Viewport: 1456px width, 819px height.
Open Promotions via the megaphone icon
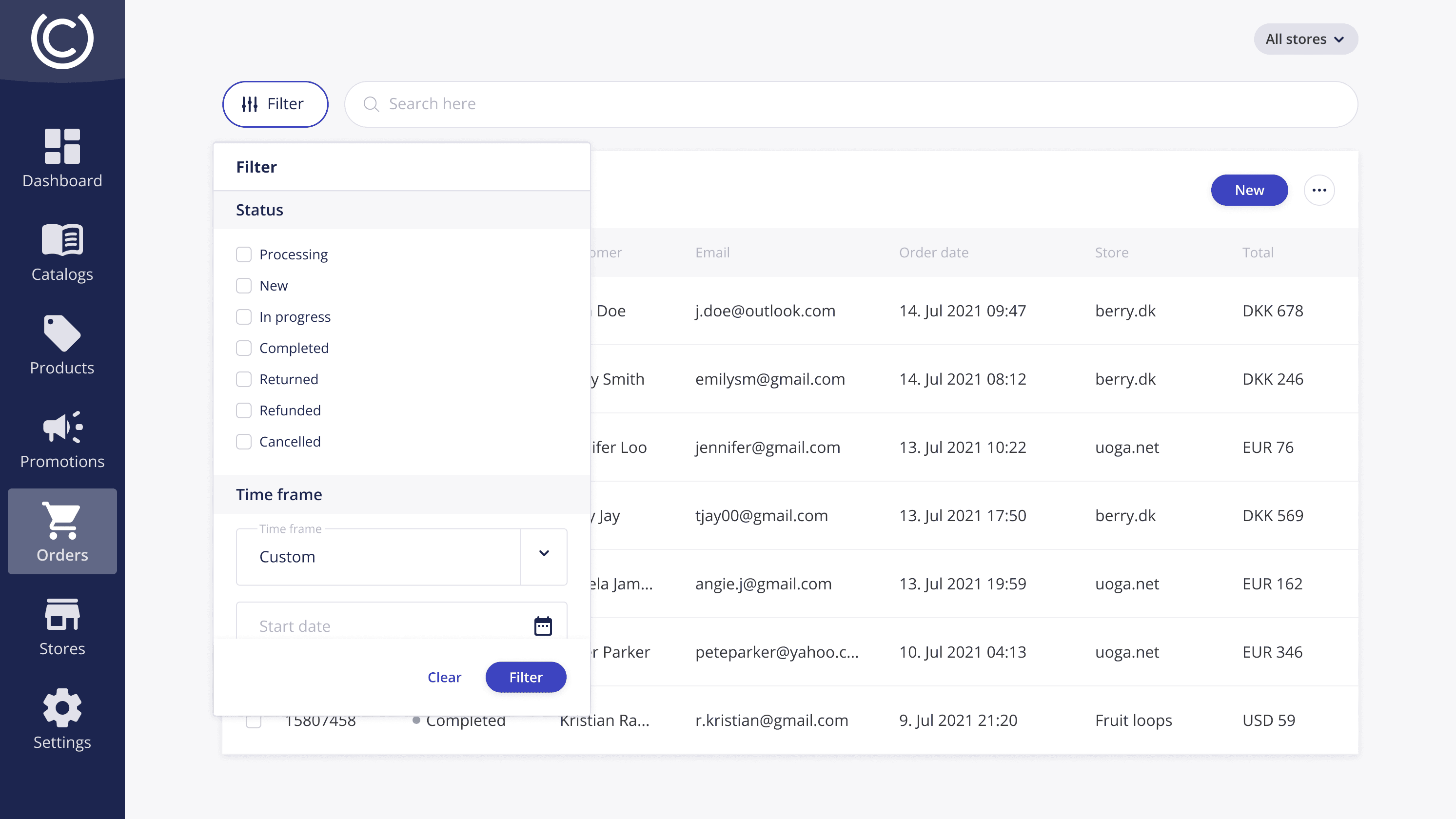pos(62,427)
